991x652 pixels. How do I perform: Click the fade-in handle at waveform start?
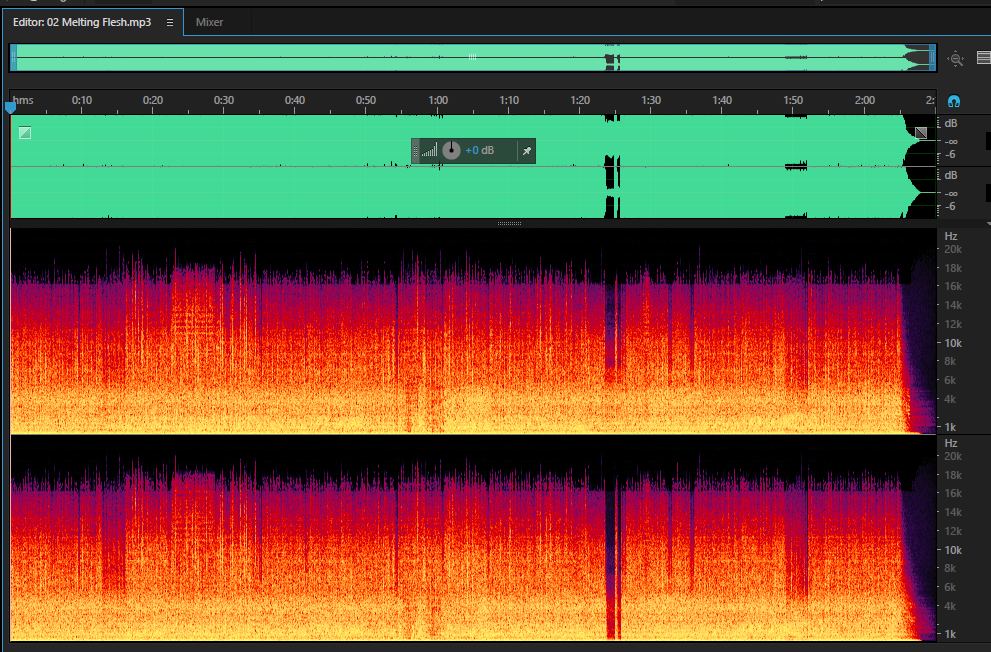point(25,133)
